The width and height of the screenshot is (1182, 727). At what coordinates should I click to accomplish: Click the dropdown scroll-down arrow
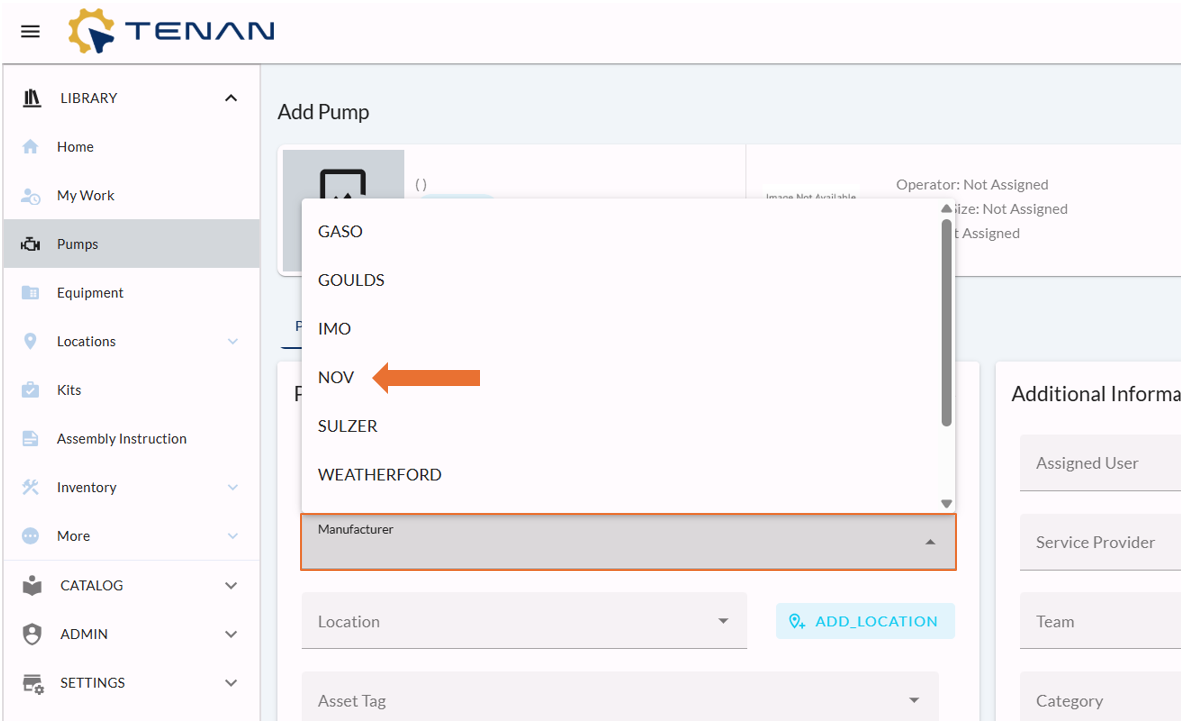[x=946, y=504]
